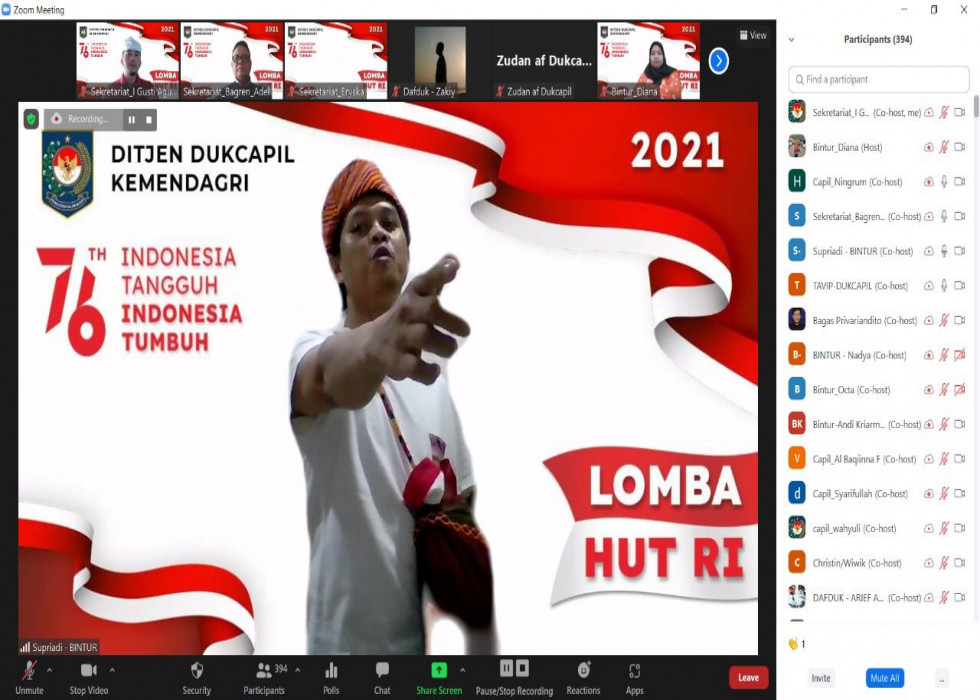The width and height of the screenshot is (980, 700).
Task: Collapse the Participants panel header chevron
Action: coord(792,40)
